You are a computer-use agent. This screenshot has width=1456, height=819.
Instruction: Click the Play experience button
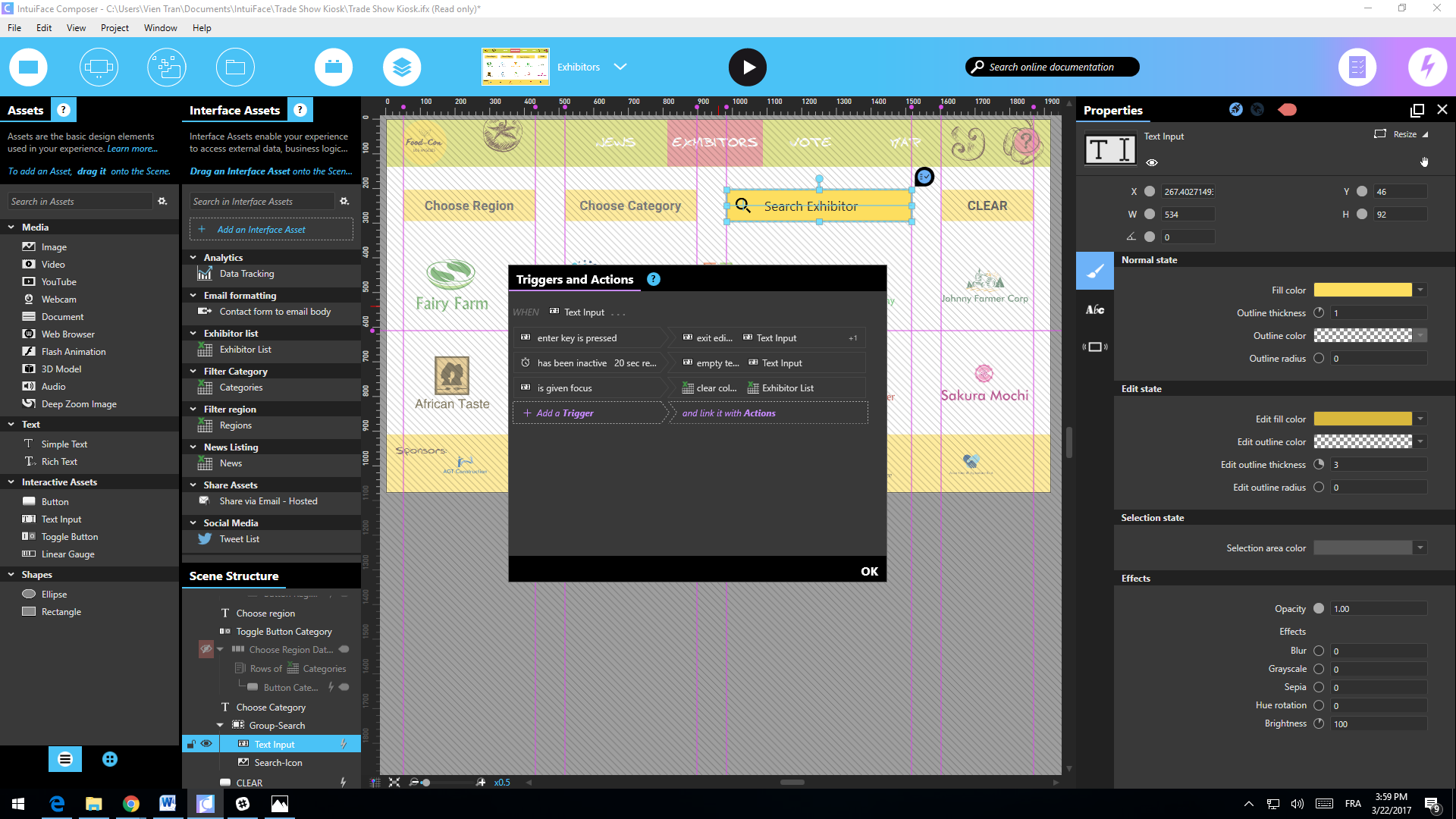[x=747, y=67]
